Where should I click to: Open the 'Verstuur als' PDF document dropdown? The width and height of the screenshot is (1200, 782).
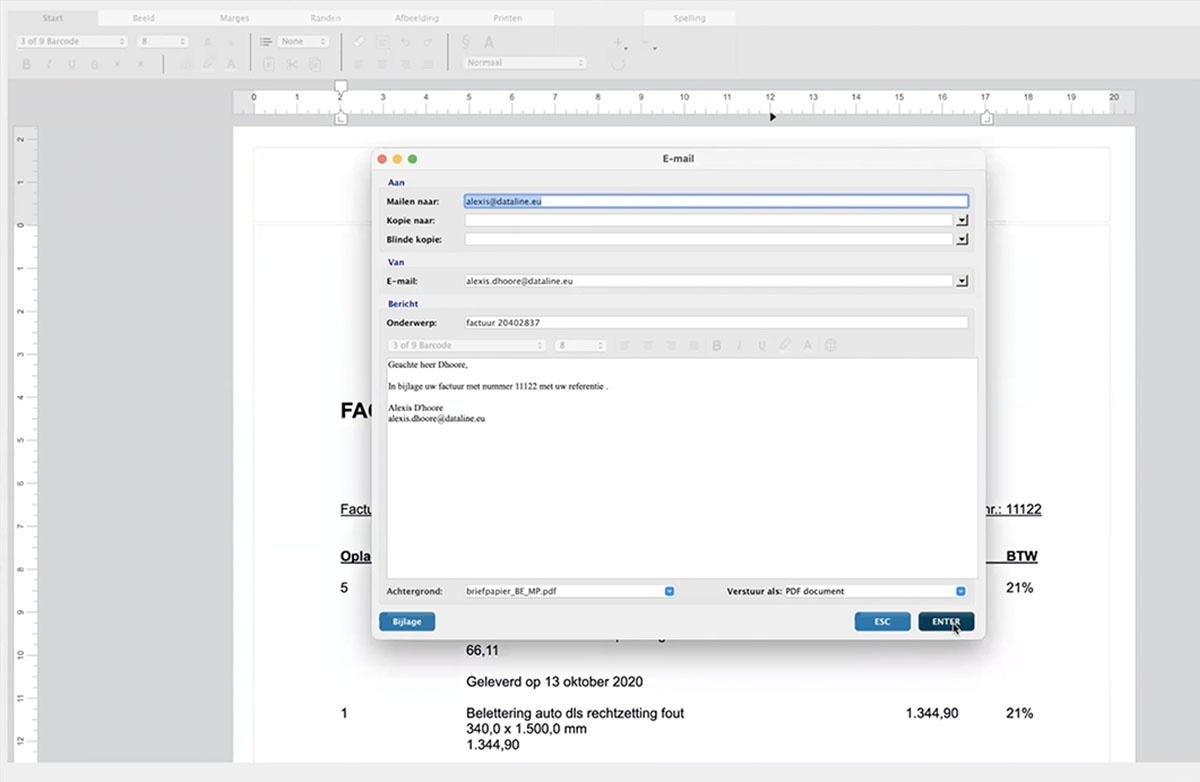961,591
